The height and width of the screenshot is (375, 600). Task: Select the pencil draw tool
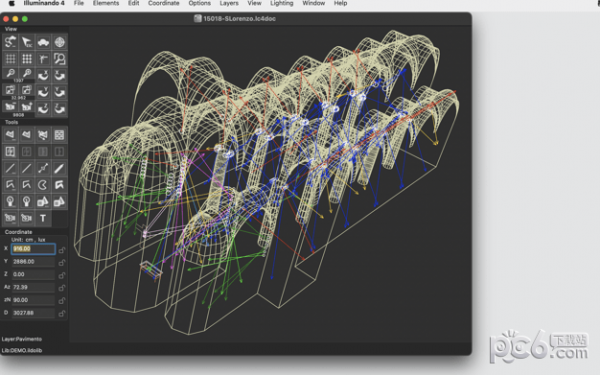pos(59,168)
